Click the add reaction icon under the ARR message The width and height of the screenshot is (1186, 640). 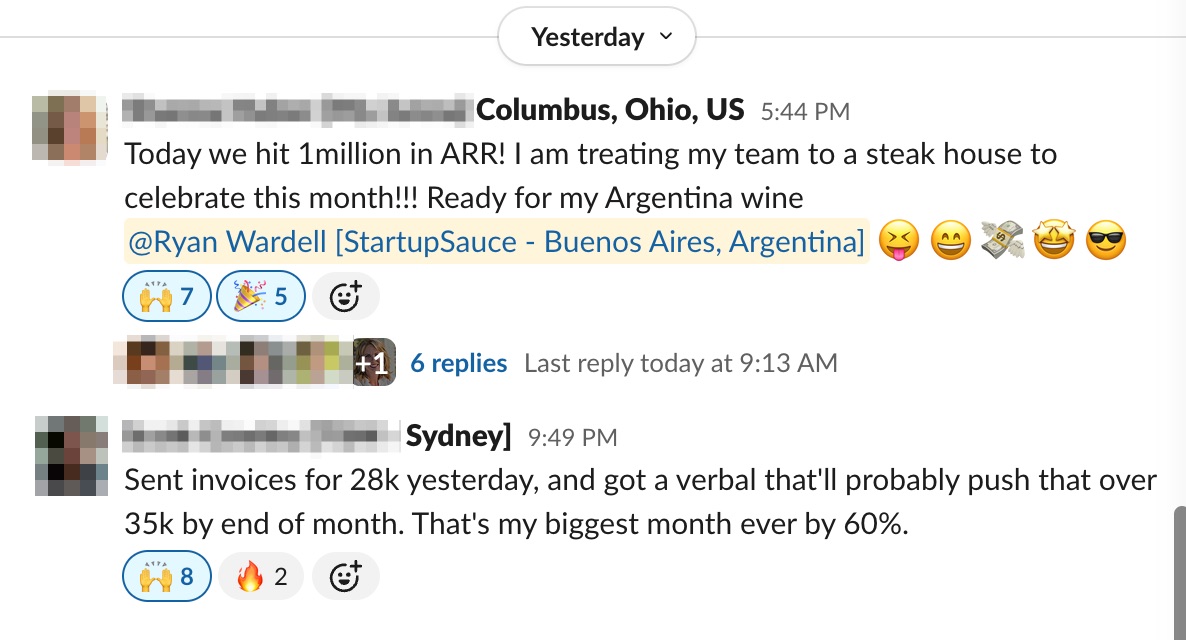[x=345, y=296]
